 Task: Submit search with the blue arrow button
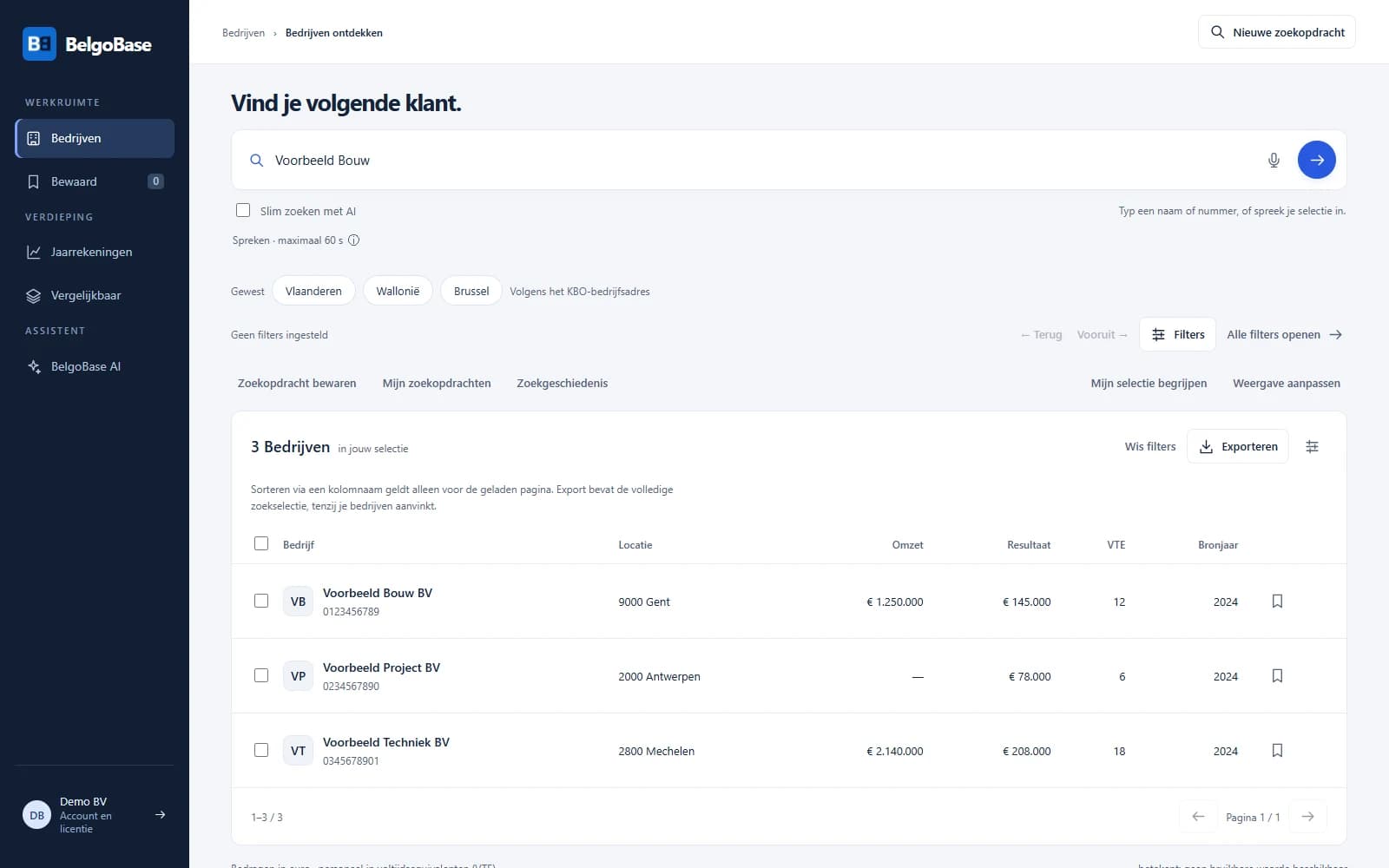click(x=1316, y=160)
